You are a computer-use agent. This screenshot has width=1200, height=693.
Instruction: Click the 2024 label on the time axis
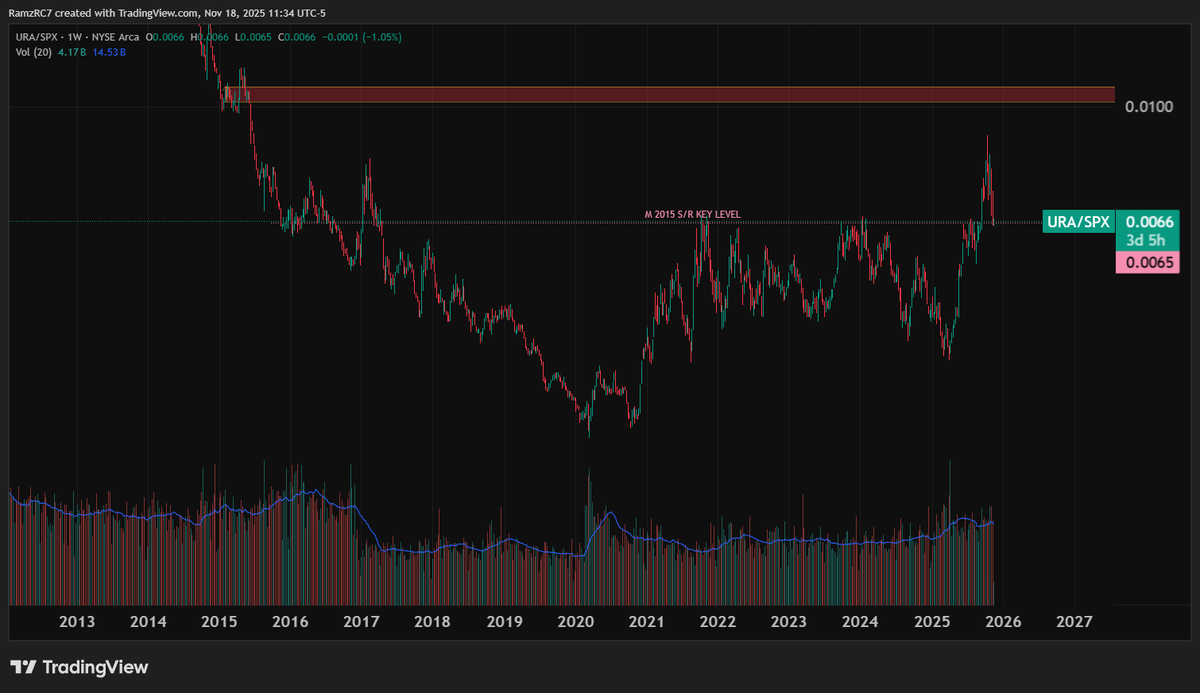tap(860, 621)
